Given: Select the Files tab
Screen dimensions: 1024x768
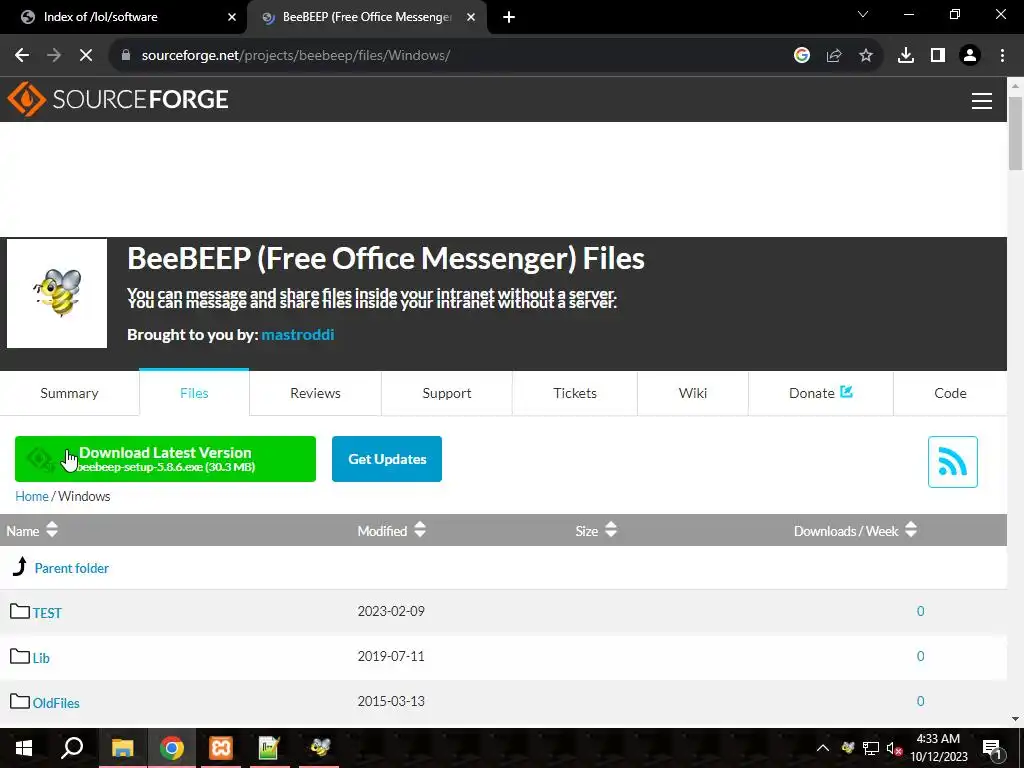Looking at the screenshot, I should pyautogui.click(x=194, y=393).
